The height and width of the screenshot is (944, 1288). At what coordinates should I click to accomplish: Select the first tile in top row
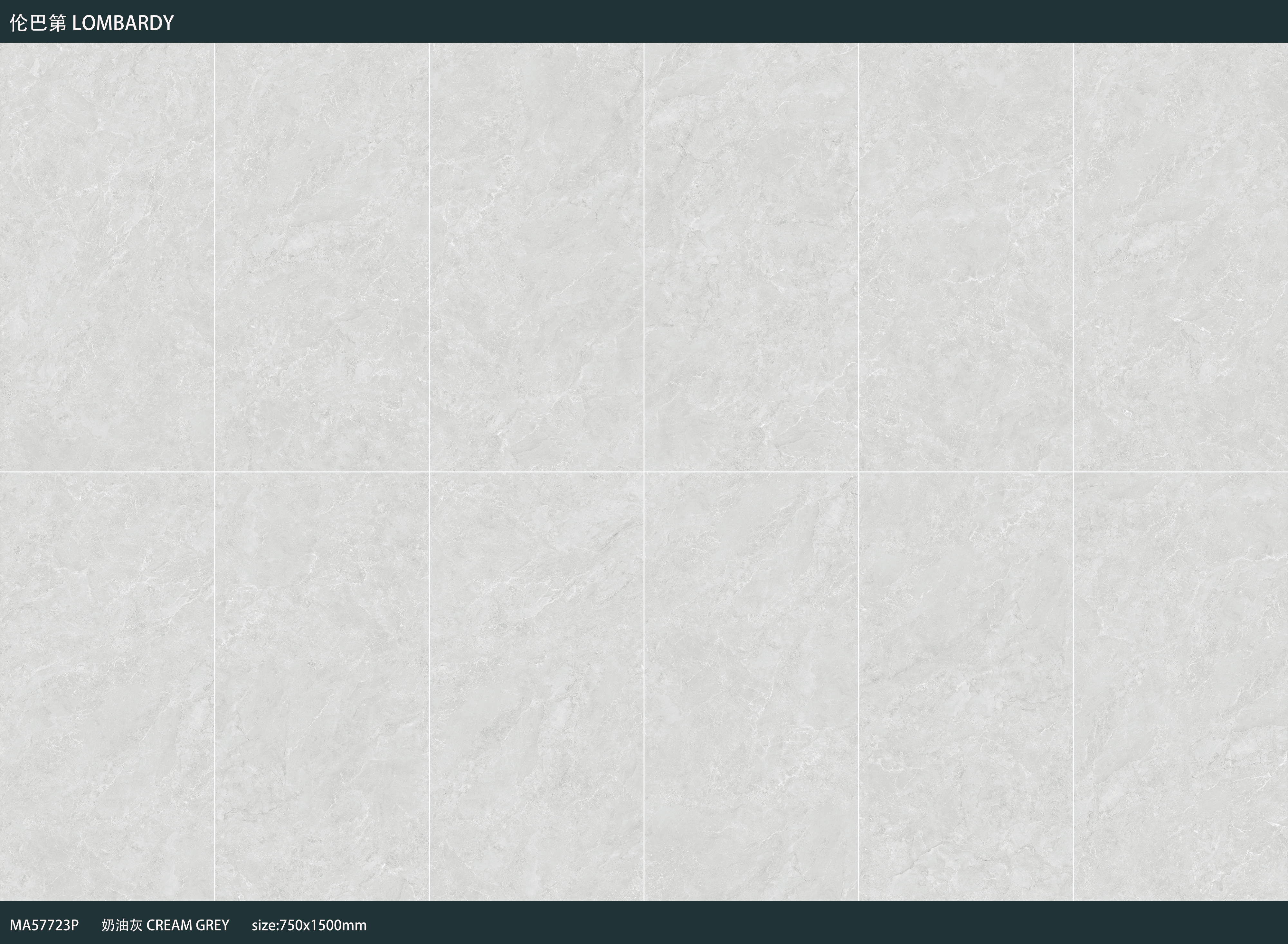click(107, 257)
